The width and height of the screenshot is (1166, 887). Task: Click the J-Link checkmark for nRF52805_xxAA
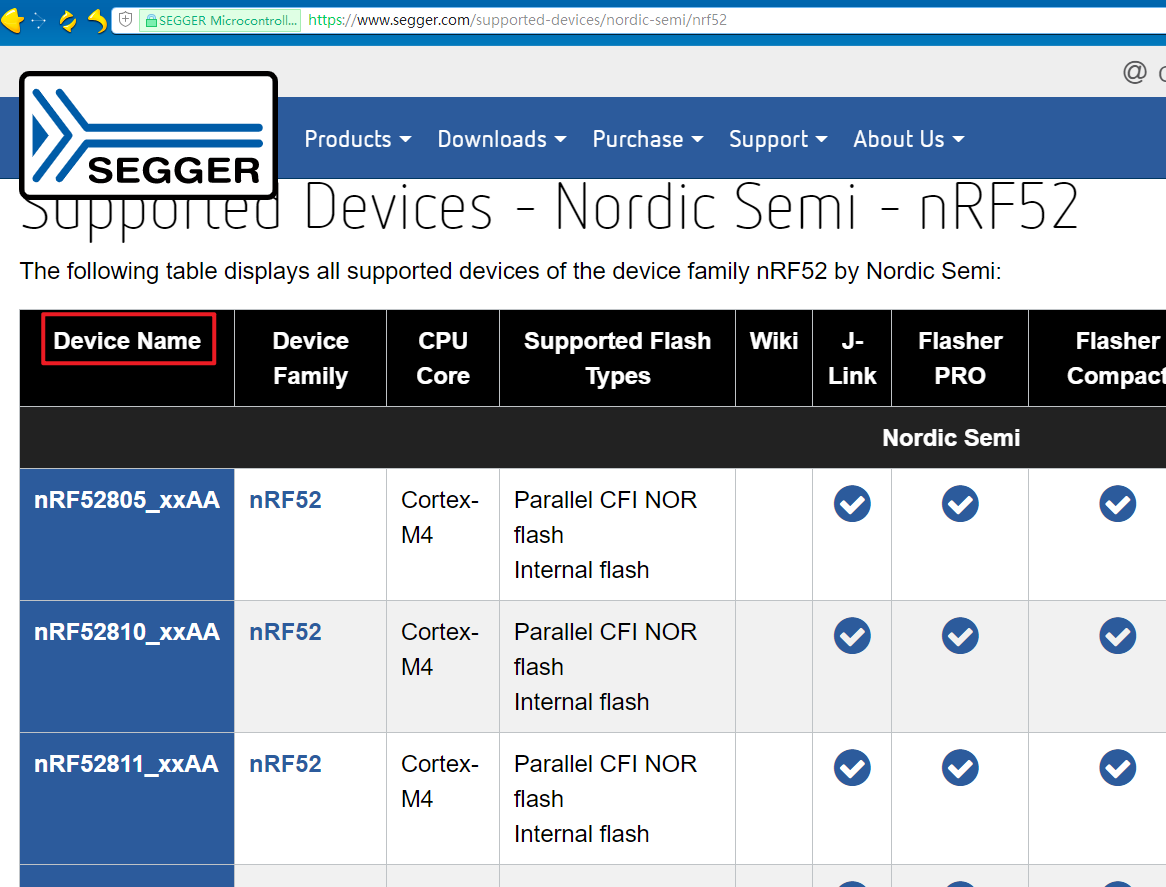(x=852, y=504)
